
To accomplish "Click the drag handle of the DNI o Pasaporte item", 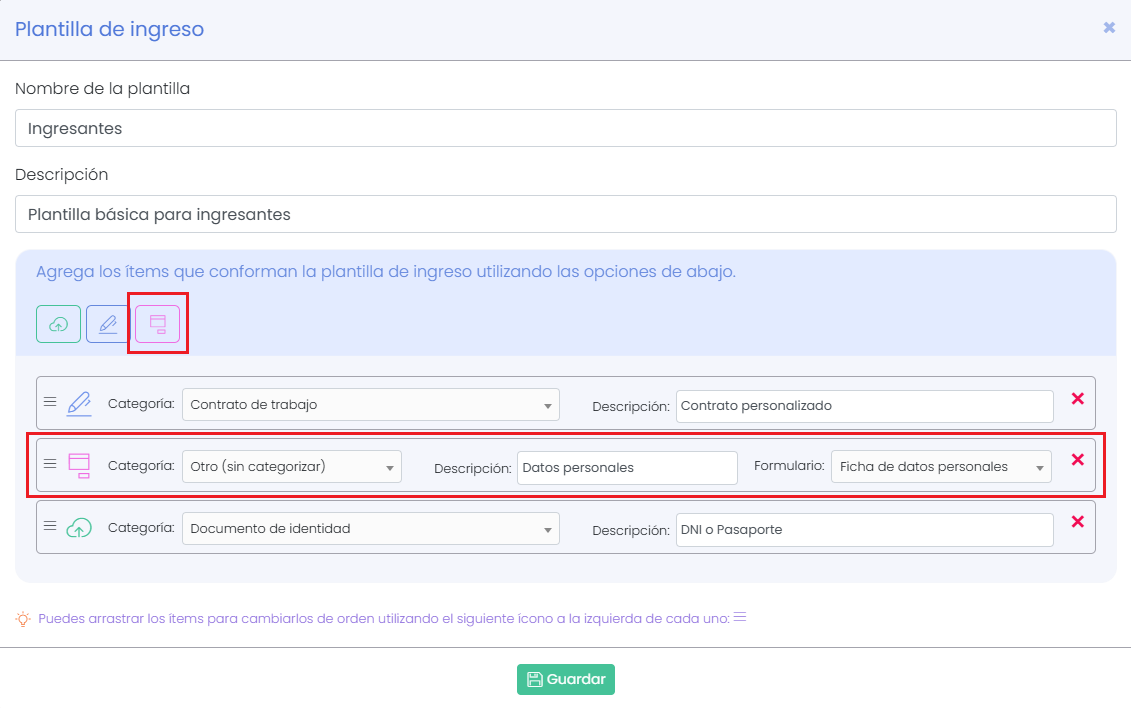I will [49, 527].
